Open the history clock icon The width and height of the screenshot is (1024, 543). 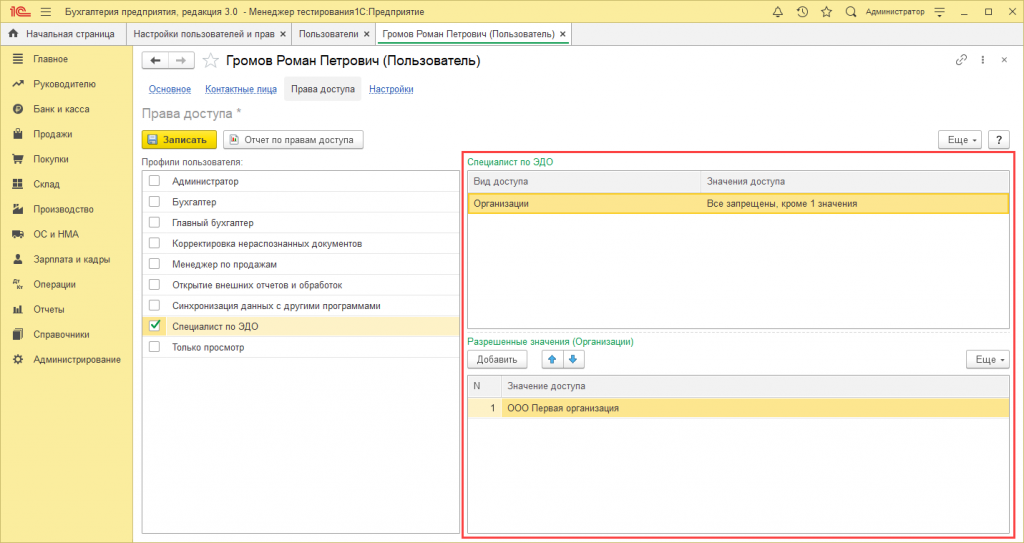pyautogui.click(x=802, y=11)
